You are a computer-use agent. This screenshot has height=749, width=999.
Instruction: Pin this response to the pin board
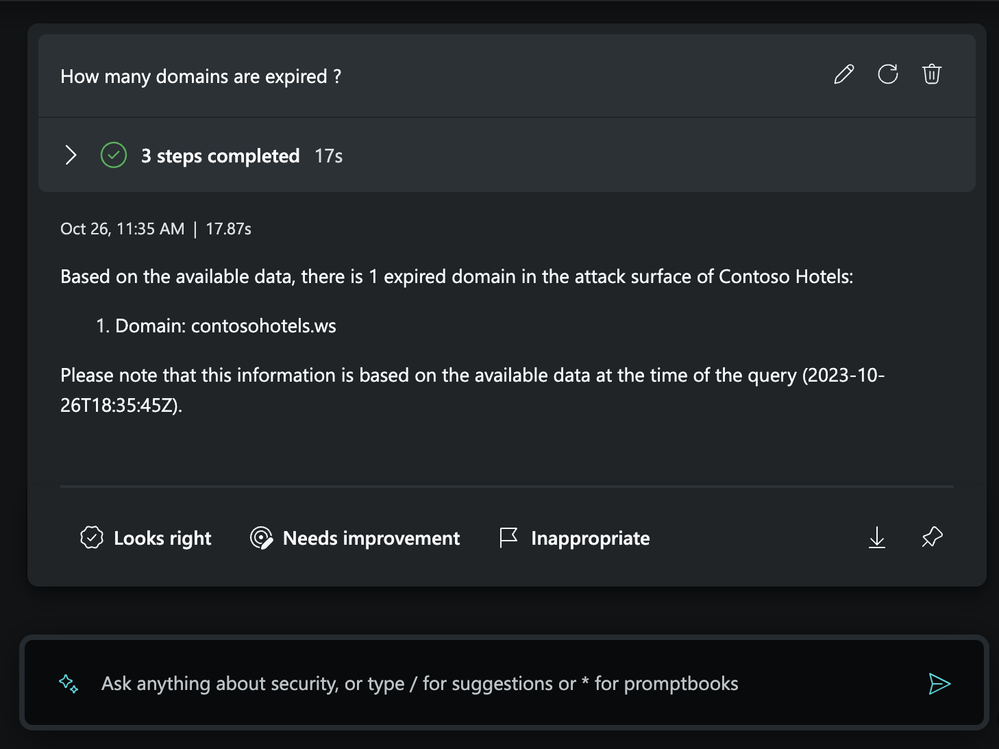coord(932,537)
